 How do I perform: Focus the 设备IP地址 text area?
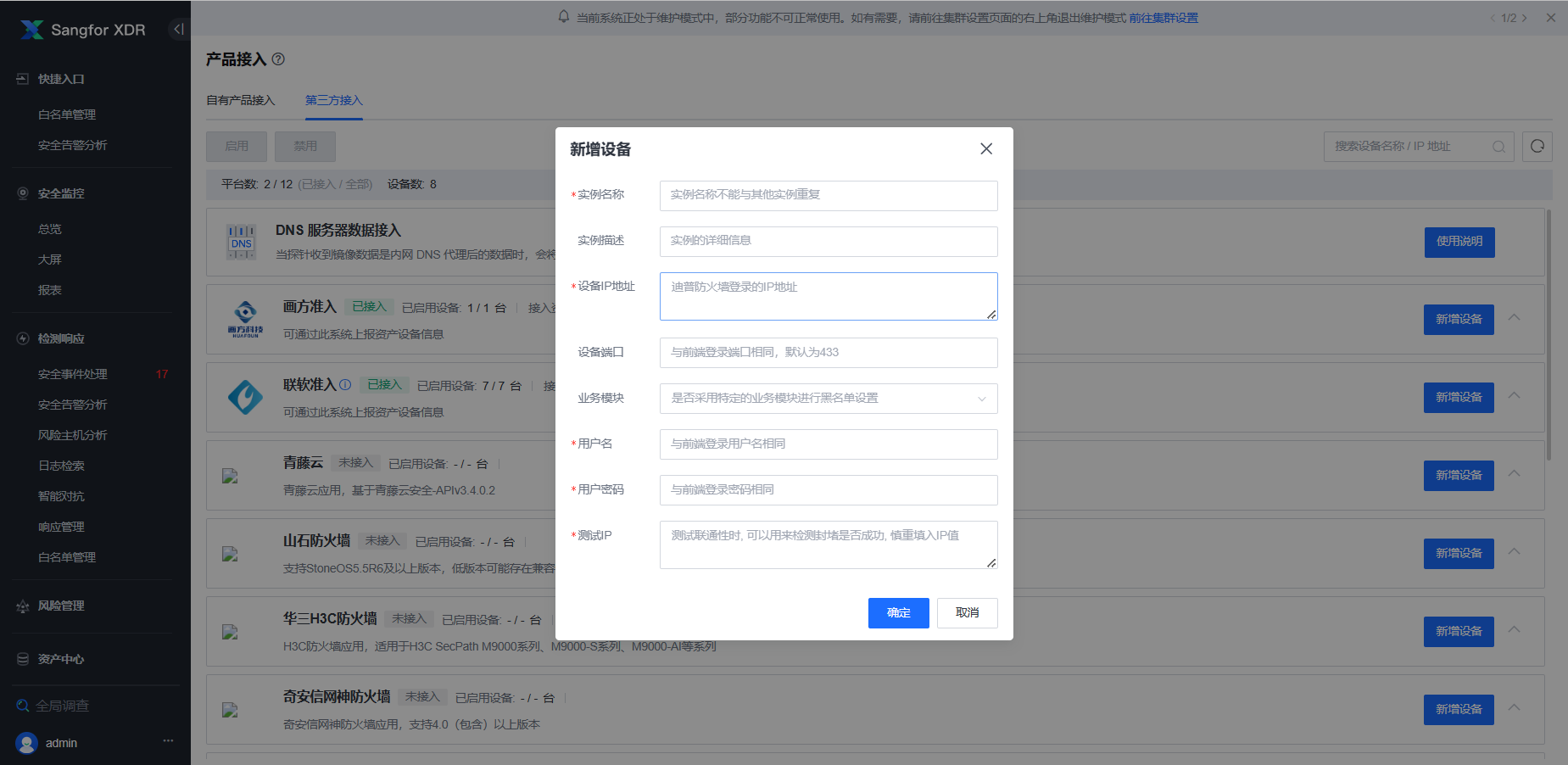(x=829, y=296)
